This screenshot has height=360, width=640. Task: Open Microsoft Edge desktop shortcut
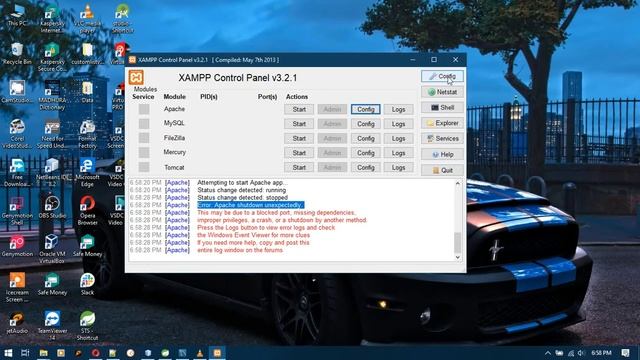pos(87,173)
